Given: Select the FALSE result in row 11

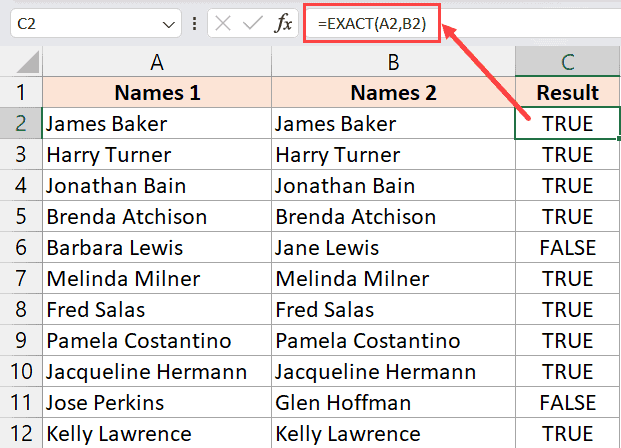Looking at the screenshot, I should pos(567,403).
